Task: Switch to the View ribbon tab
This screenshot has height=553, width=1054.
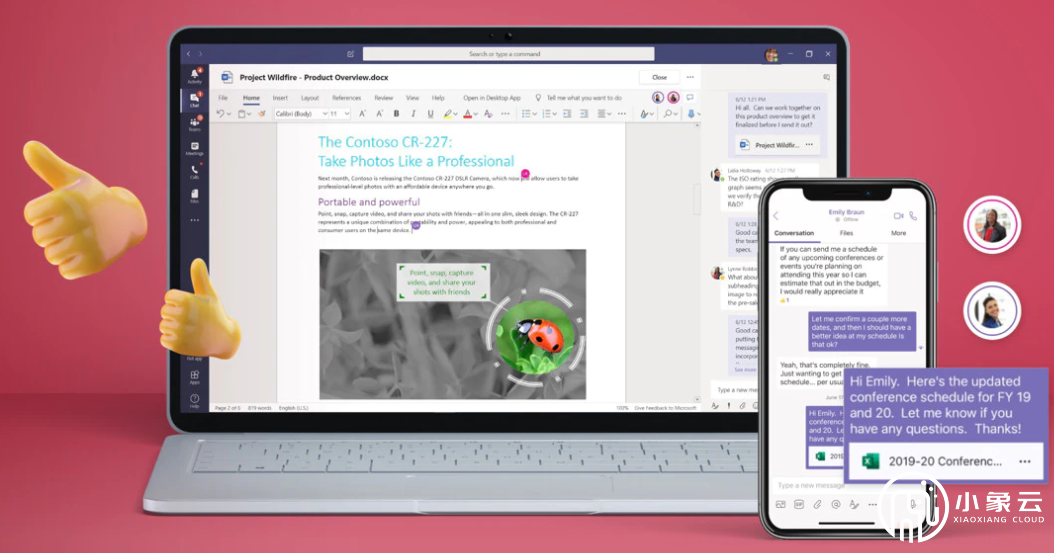Action: (413, 97)
